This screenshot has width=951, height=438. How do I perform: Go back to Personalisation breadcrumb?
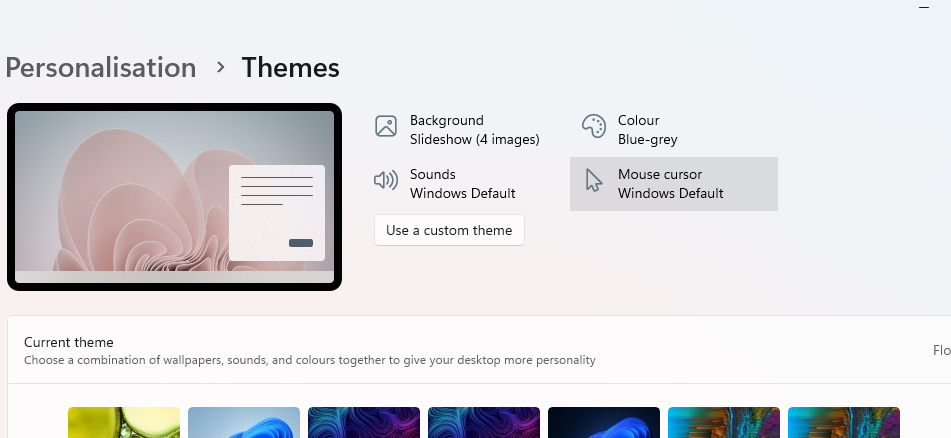[101, 67]
